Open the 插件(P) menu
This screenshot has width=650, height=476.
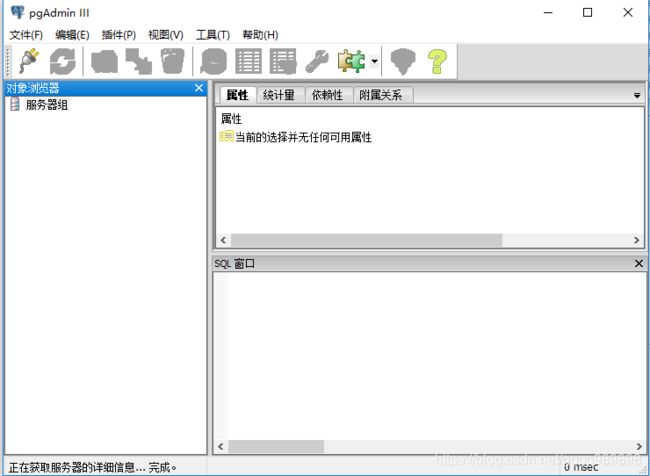point(119,35)
